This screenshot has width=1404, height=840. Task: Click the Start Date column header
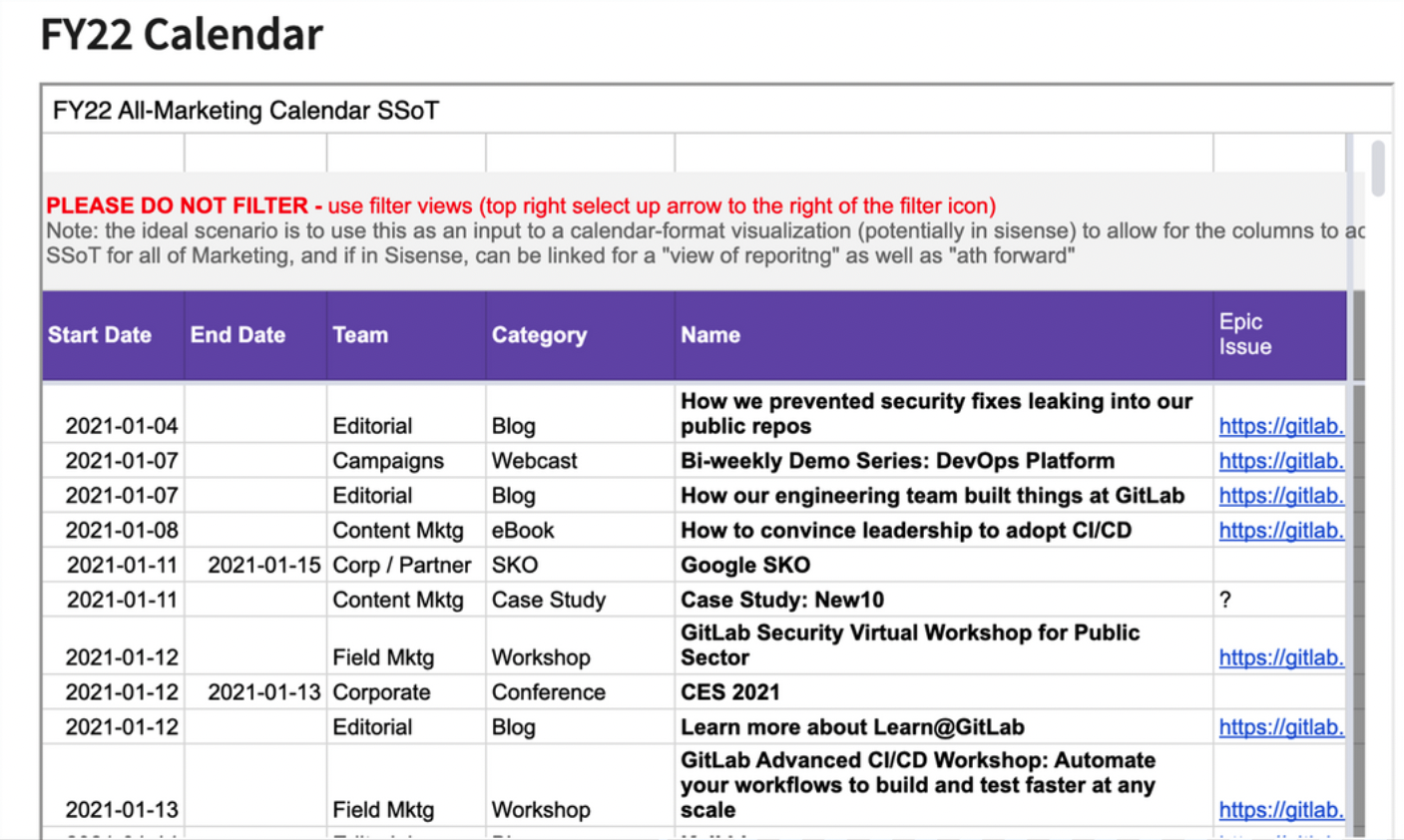[x=100, y=335]
